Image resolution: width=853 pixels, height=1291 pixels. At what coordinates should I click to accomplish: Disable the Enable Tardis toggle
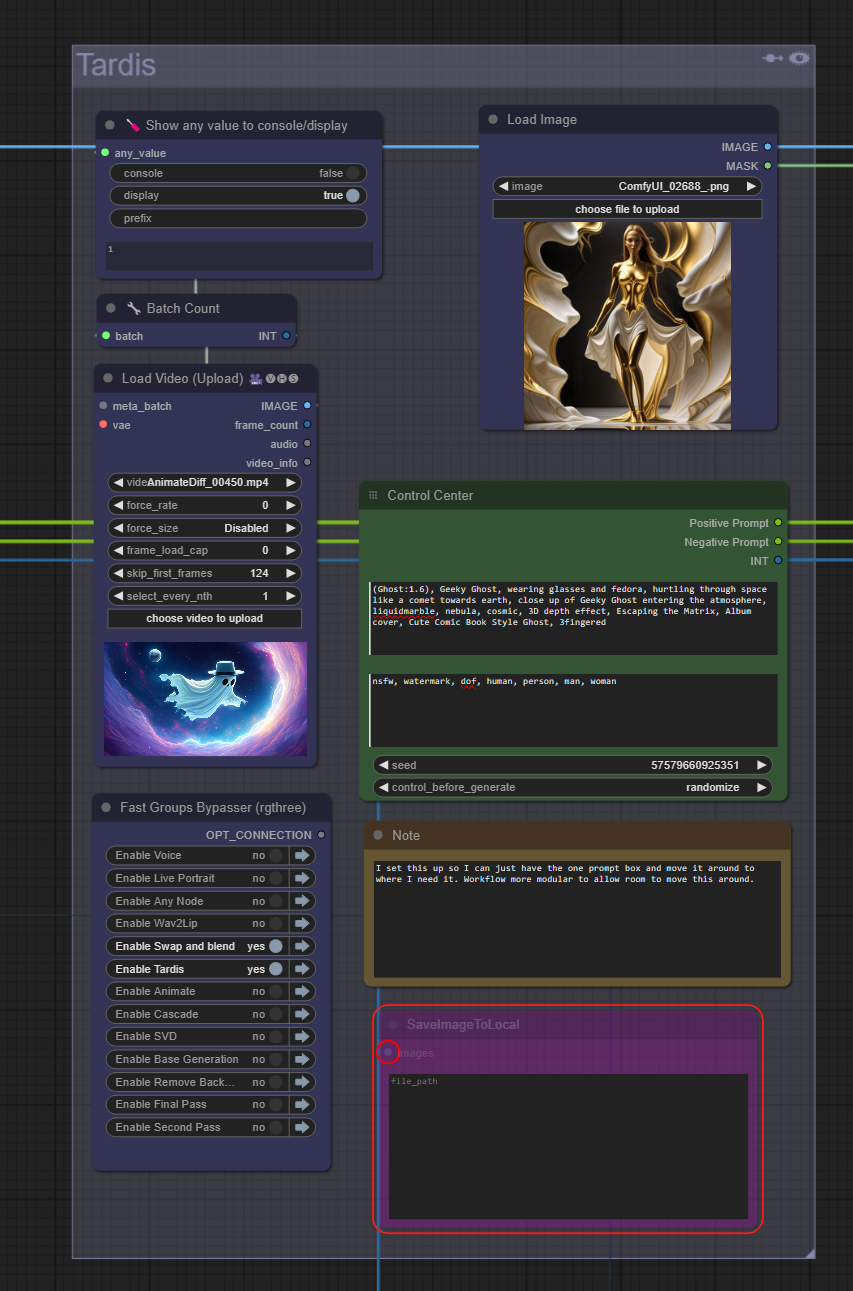tap(275, 969)
